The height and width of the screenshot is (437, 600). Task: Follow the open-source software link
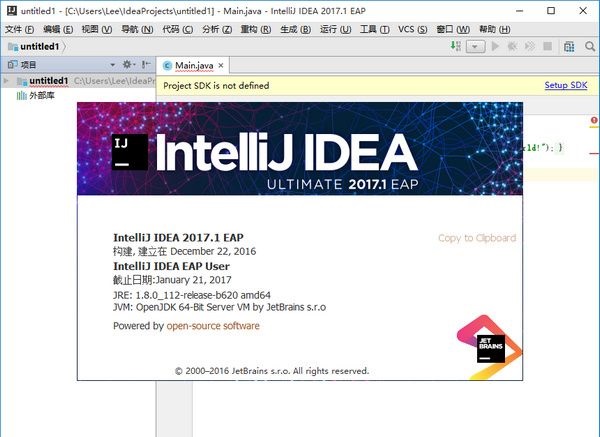click(x=213, y=326)
